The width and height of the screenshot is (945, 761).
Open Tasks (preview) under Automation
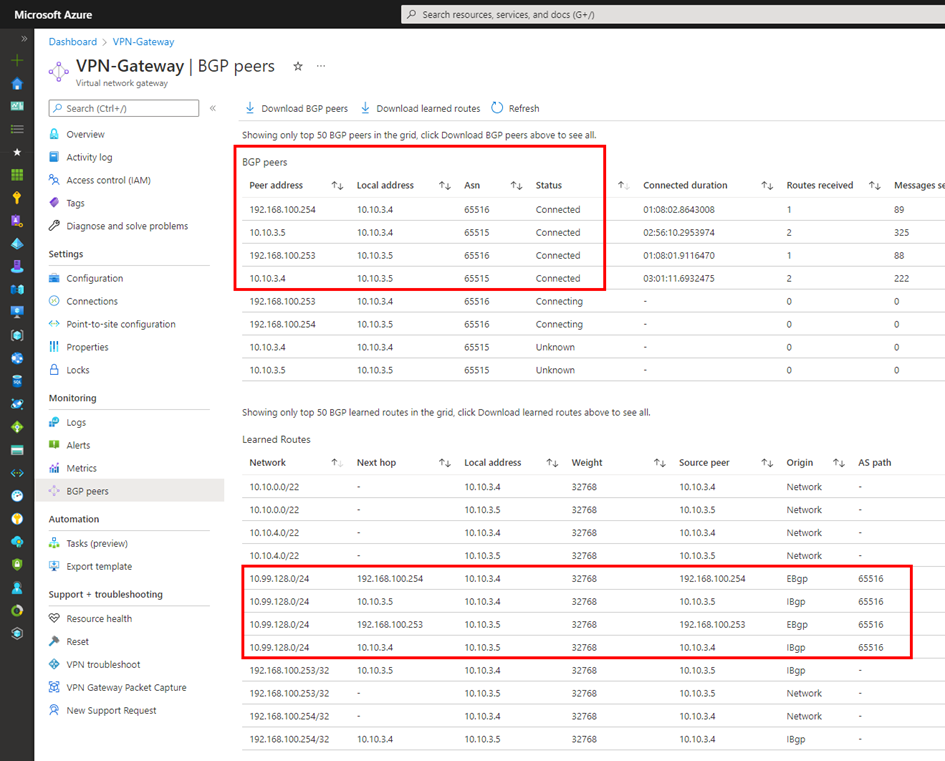[97, 543]
